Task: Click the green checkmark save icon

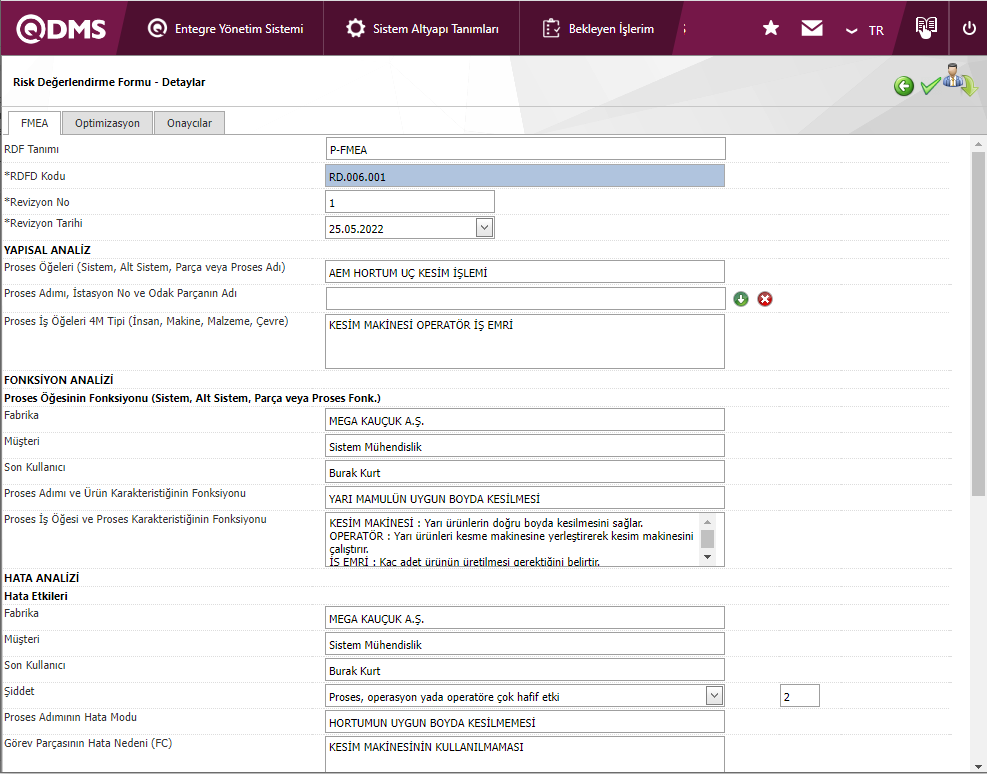Action: pos(930,86)
